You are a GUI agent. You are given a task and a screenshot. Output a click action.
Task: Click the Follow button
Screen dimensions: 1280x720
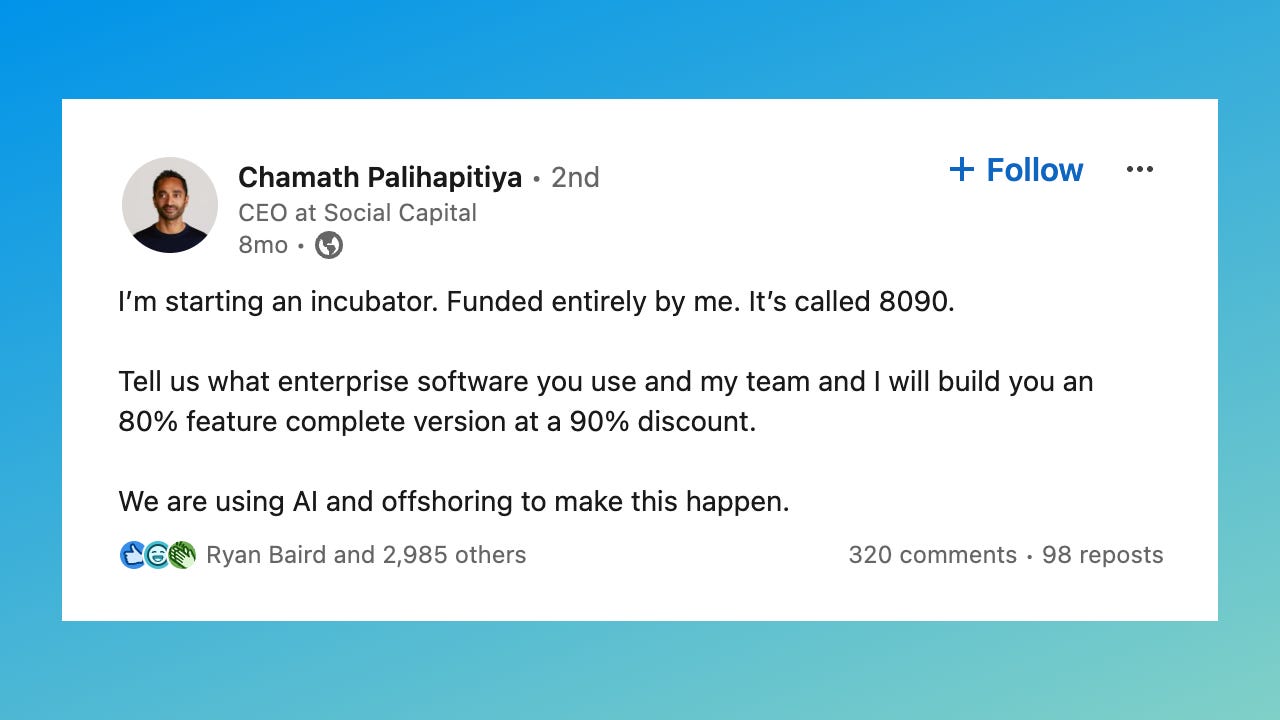pos(1034,170)
